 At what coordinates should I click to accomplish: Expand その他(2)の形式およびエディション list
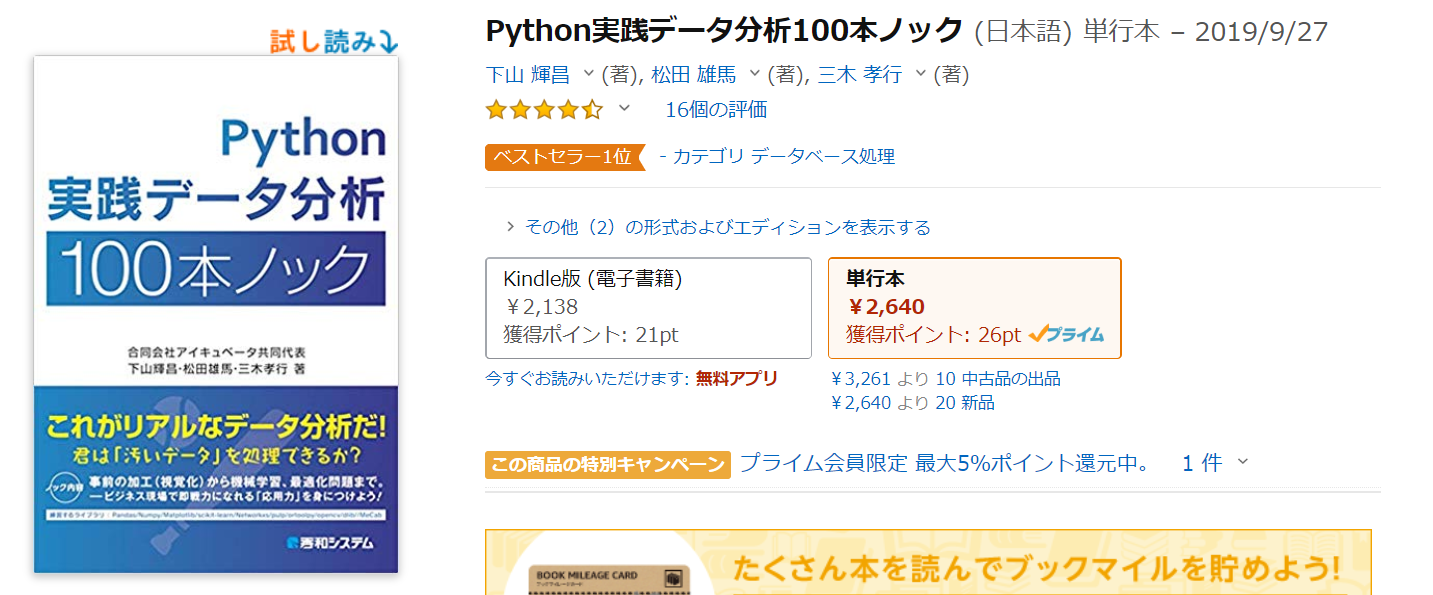coord(719,227)
